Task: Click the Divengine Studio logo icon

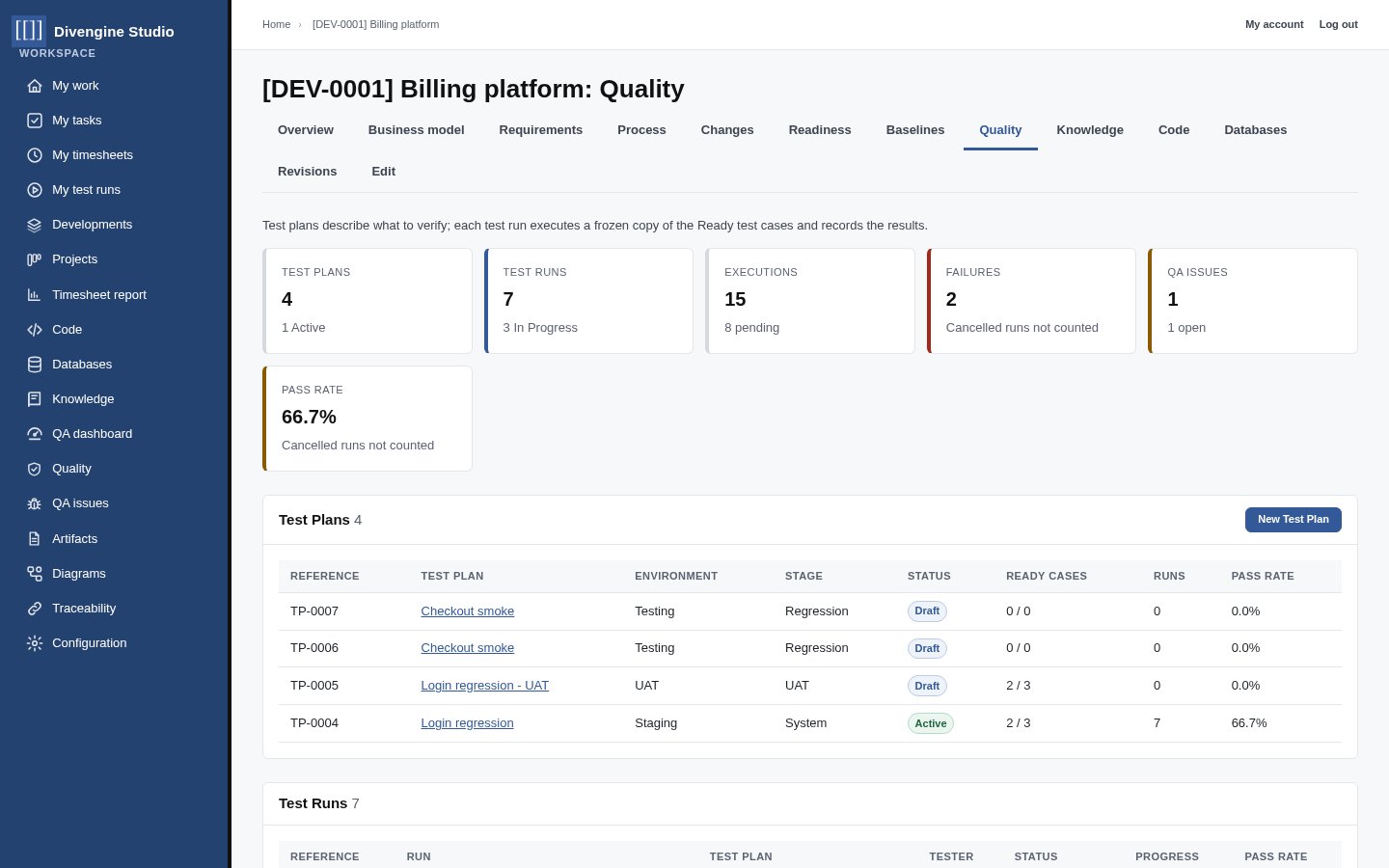Action: click(x=29, y=31)
